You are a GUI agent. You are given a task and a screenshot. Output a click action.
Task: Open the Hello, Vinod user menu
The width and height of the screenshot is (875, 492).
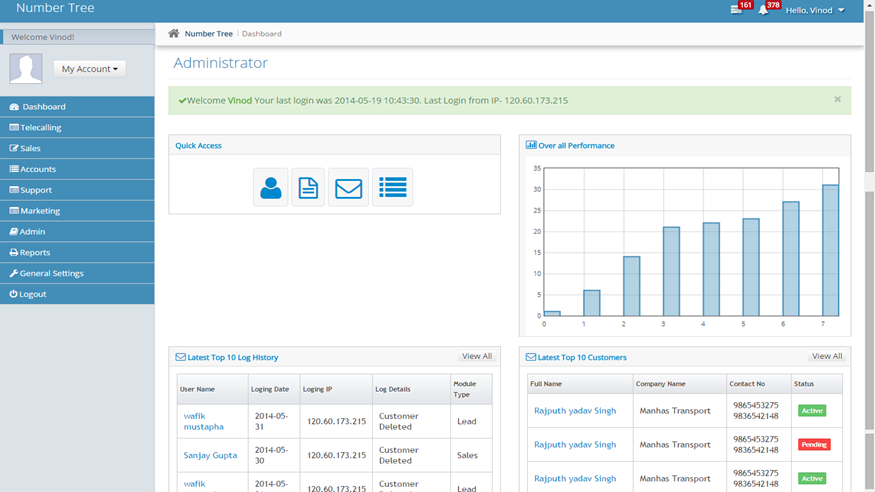(815, 10)
